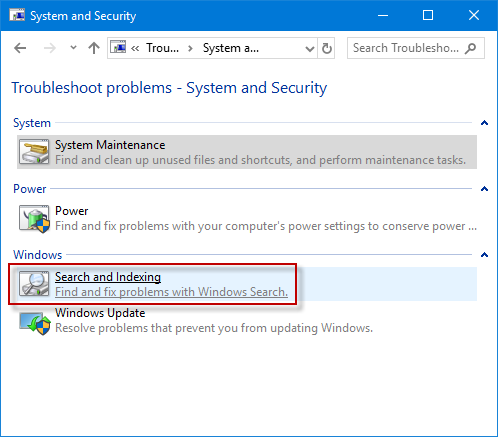
Task: Close the System and Security window
Action: (x=474, y=15)
